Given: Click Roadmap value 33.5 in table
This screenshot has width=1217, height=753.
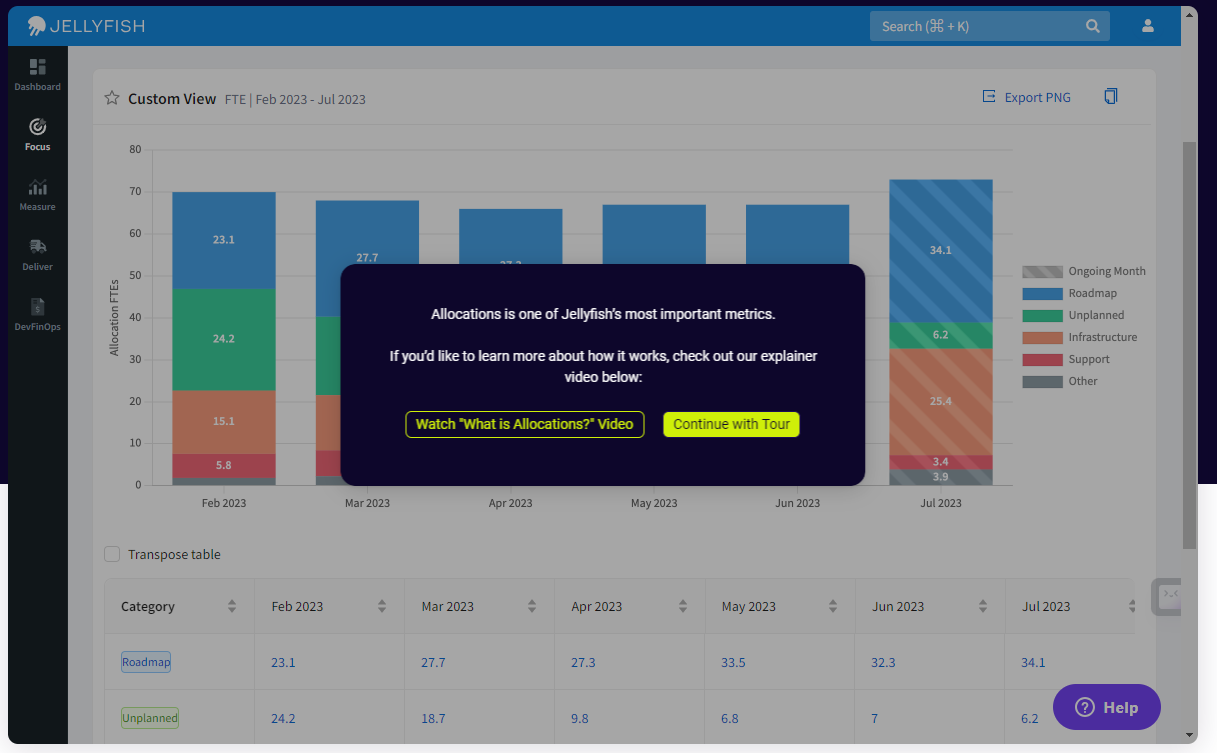Looking at the screenshot, I should 733,662.
